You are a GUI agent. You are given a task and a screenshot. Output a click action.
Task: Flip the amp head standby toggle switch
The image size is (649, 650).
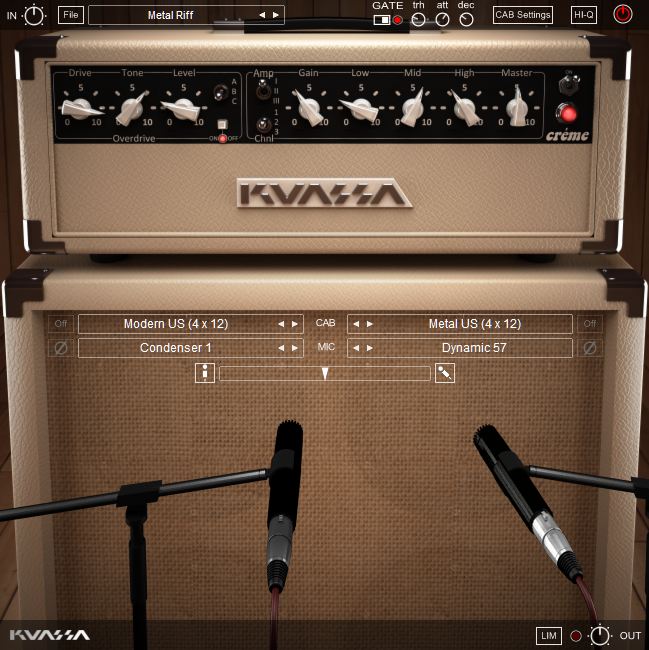(569, 84)
